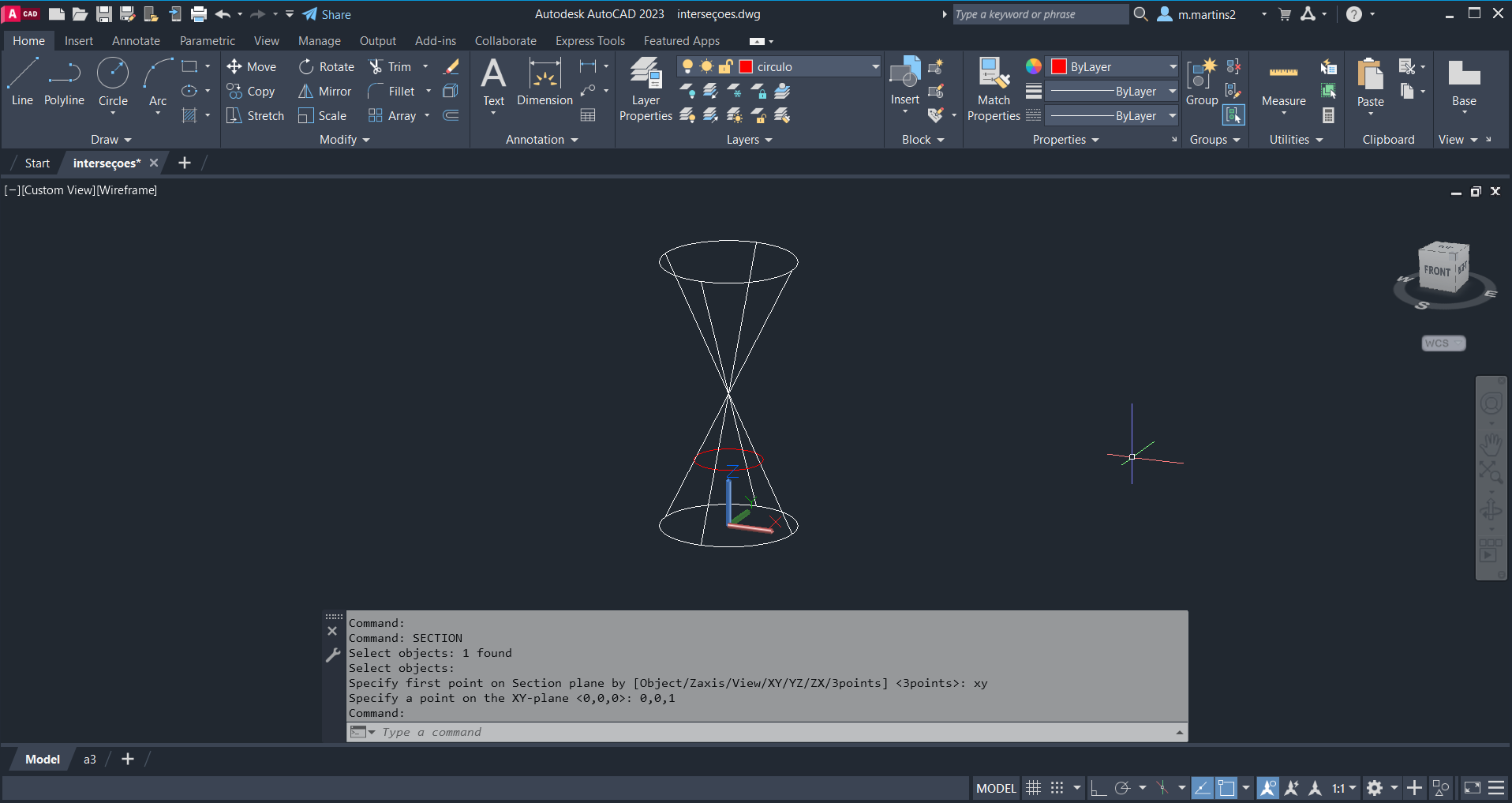Click the Share button in title bar
The height and width of the screenshot is (803, 1512).
[x=327, y=14]
